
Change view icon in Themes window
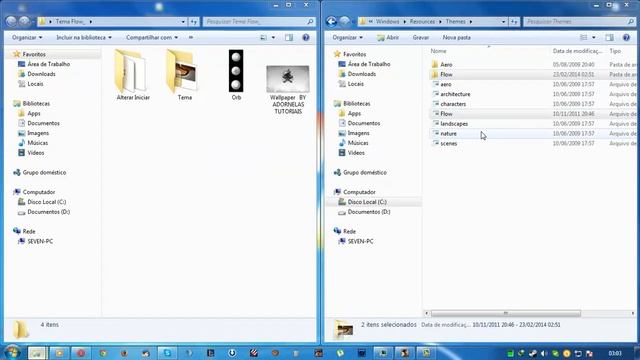(x=584, y=38)
